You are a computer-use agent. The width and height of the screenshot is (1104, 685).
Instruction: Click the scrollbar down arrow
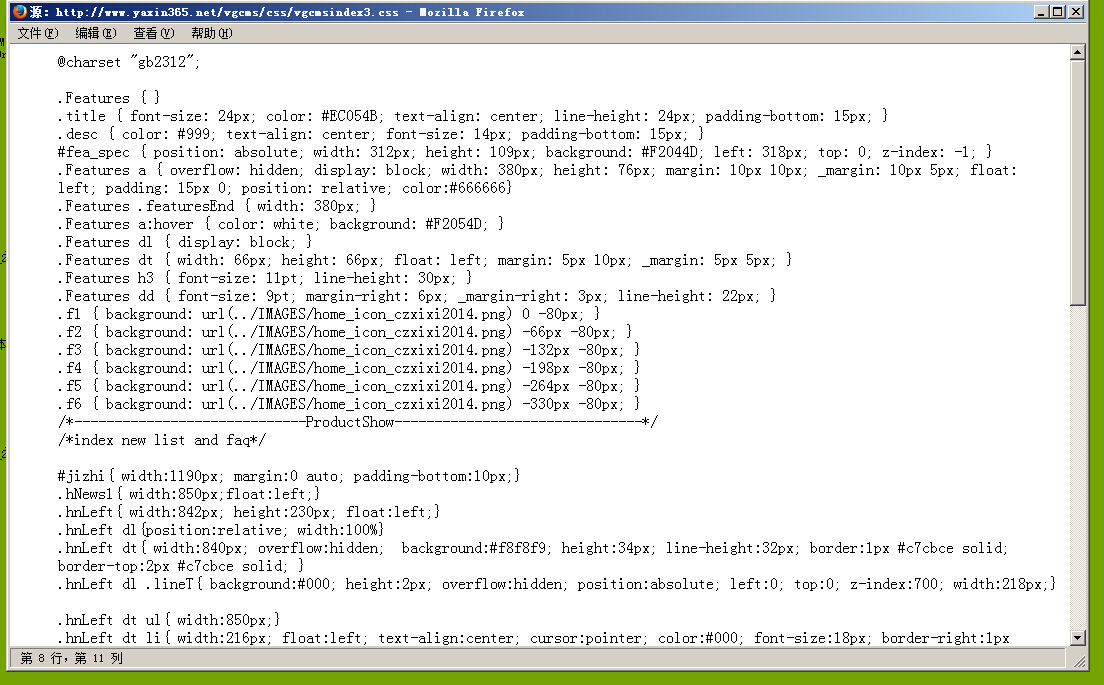[1077, 638]
